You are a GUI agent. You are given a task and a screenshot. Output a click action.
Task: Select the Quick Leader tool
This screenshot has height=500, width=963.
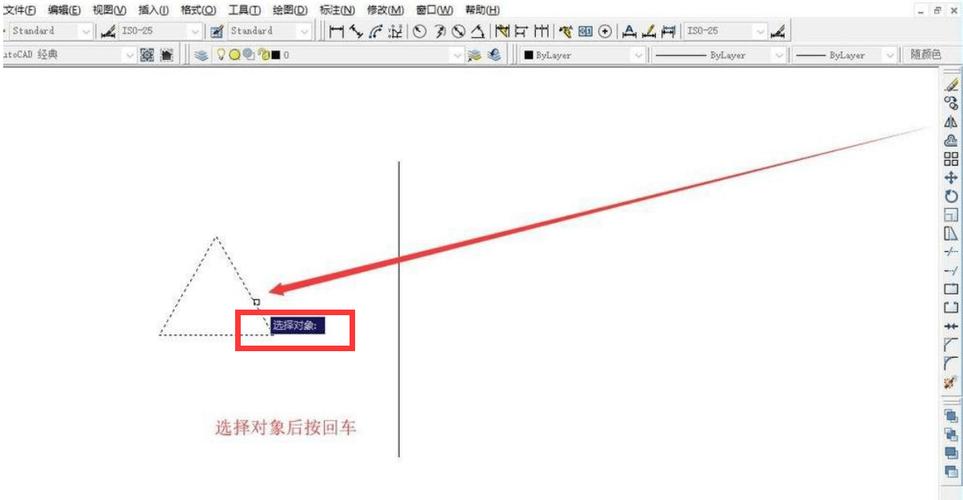(x=566, y=31)
